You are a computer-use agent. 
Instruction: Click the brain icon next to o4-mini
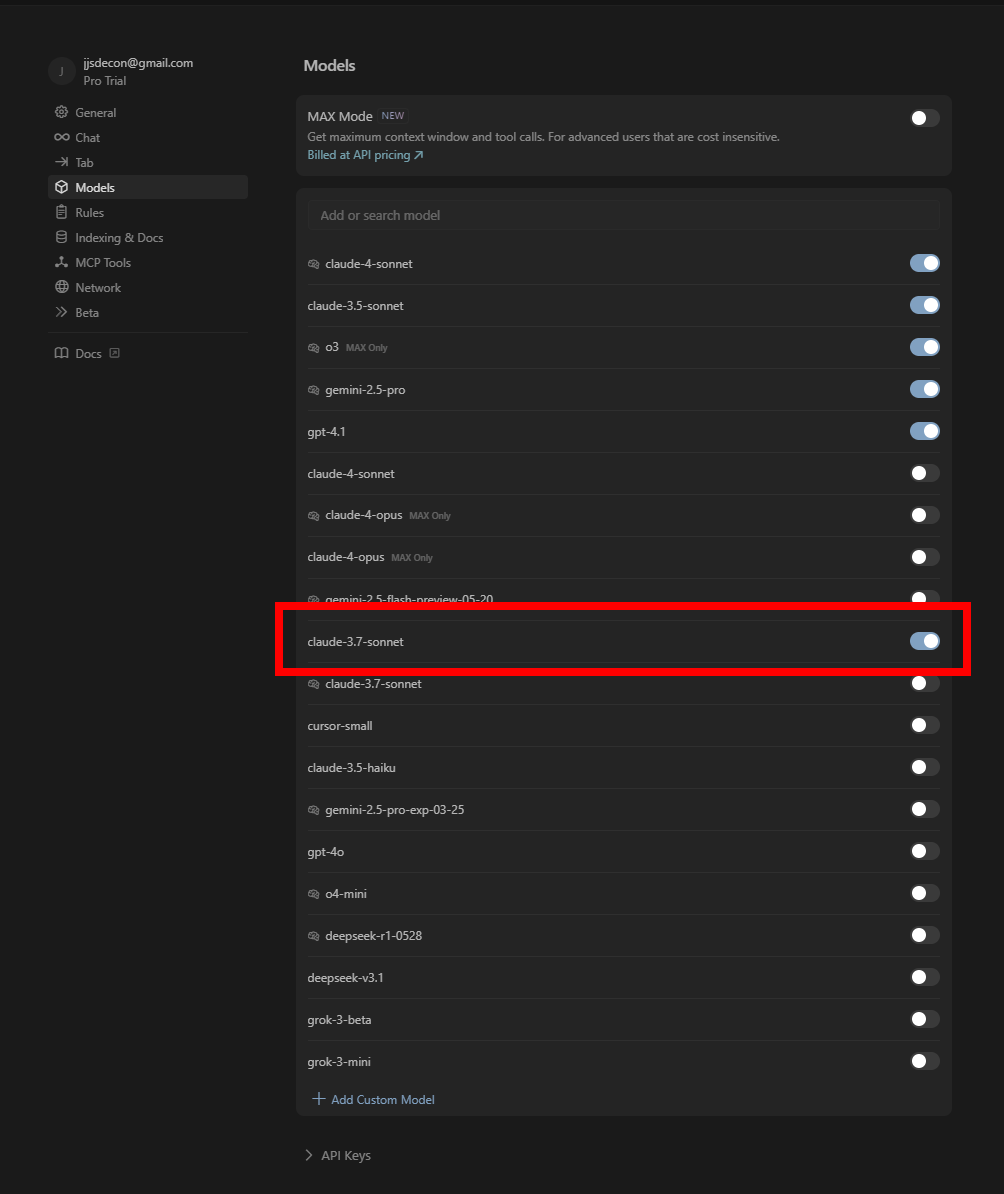coord(313,894)
